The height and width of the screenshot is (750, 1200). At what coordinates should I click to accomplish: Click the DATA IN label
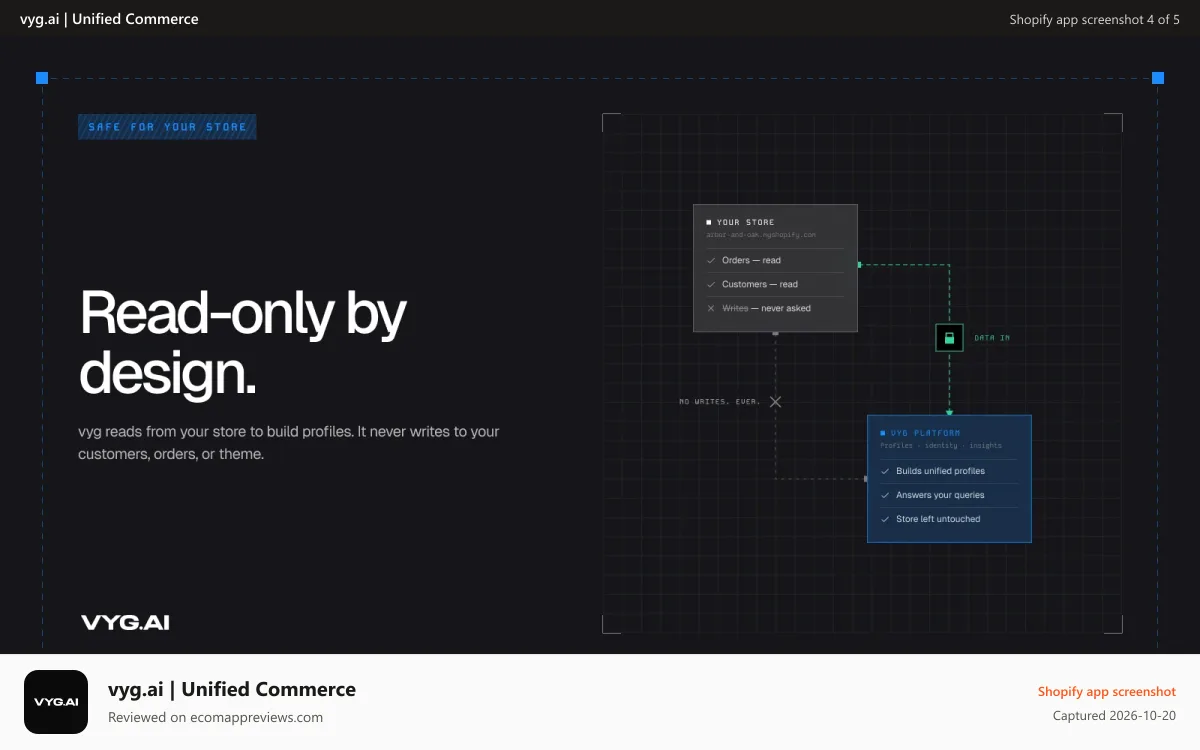(x=992, y=338)
